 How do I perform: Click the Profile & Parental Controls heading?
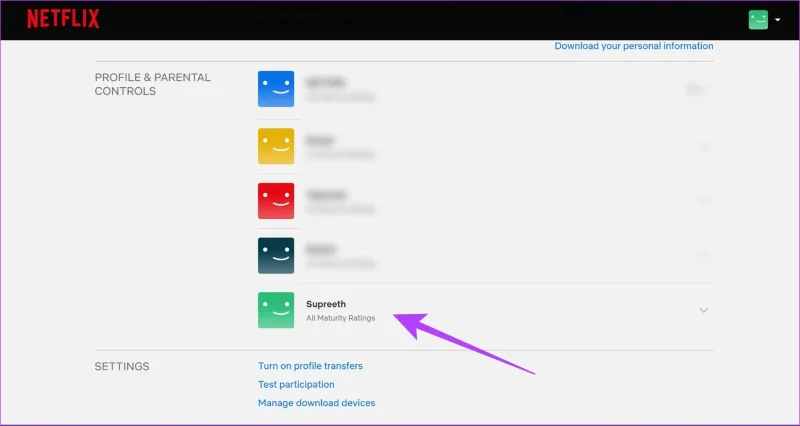(x=153, y=84)
